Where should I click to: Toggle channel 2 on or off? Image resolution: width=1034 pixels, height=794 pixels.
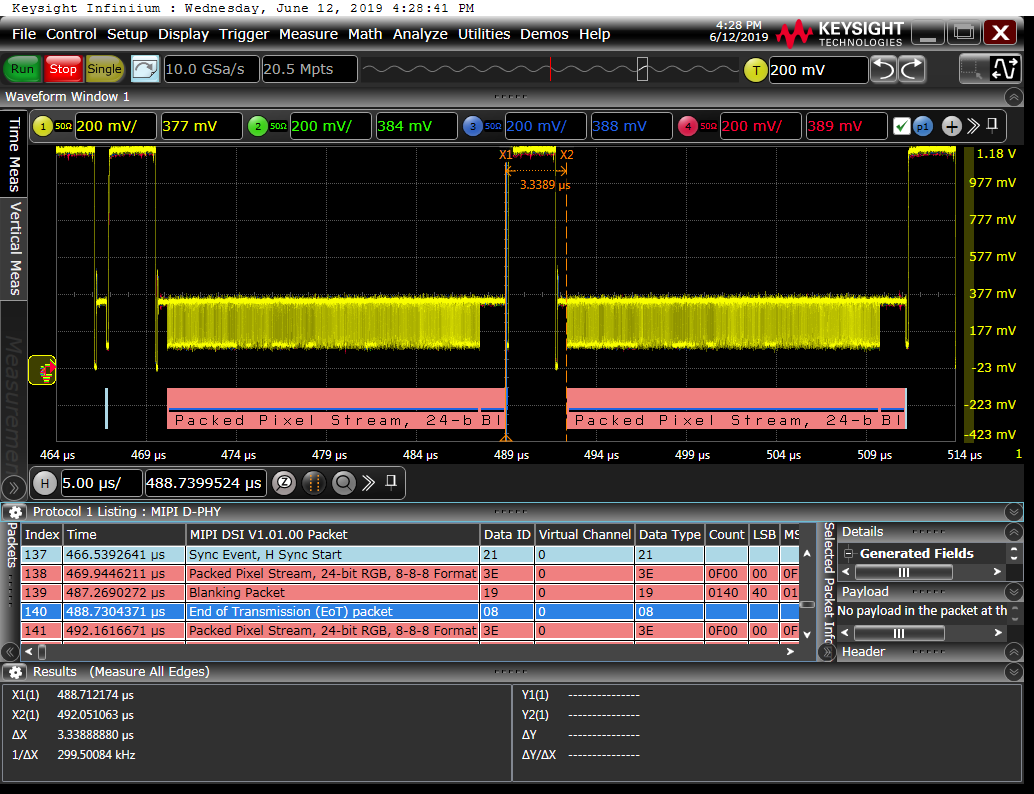[258, 126]
